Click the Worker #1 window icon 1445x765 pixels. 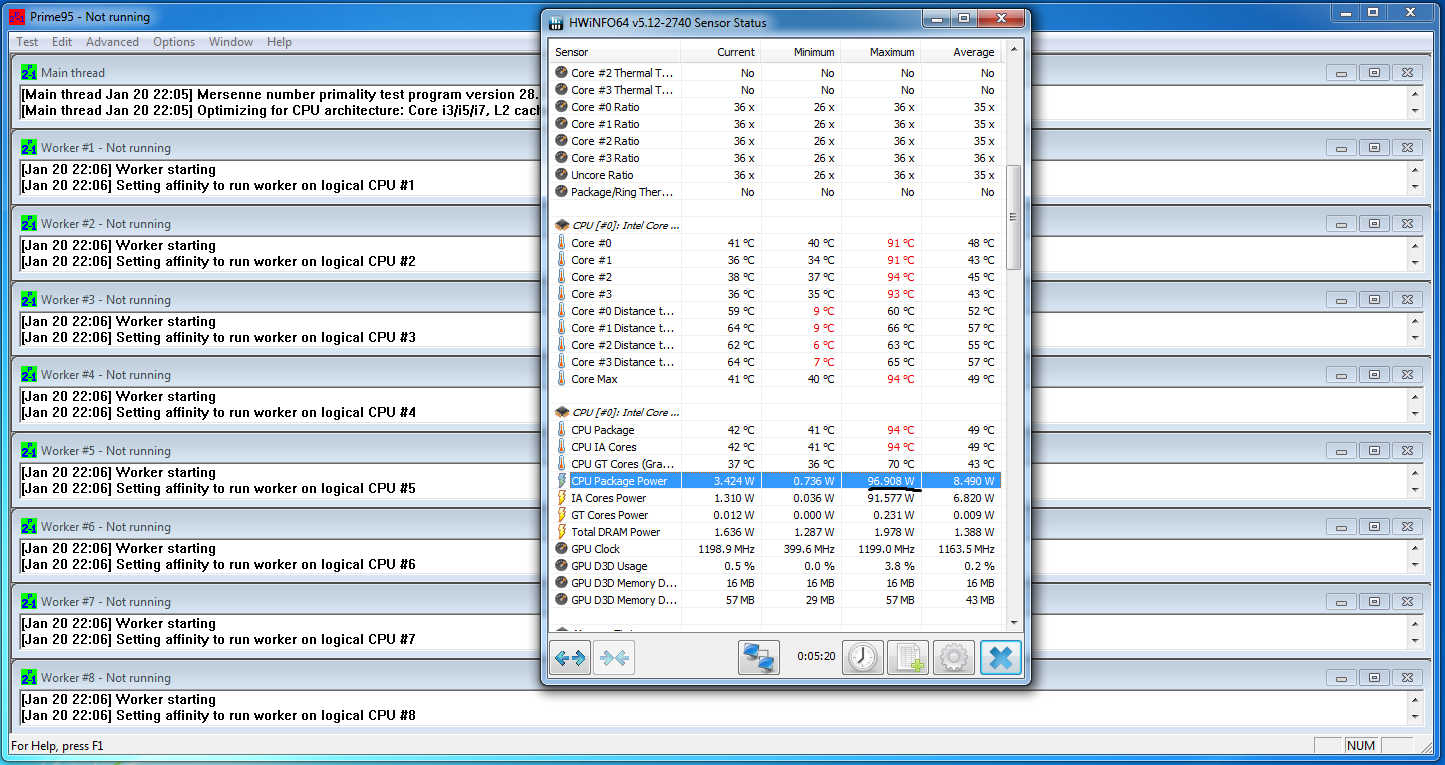[x=29, y=148]
